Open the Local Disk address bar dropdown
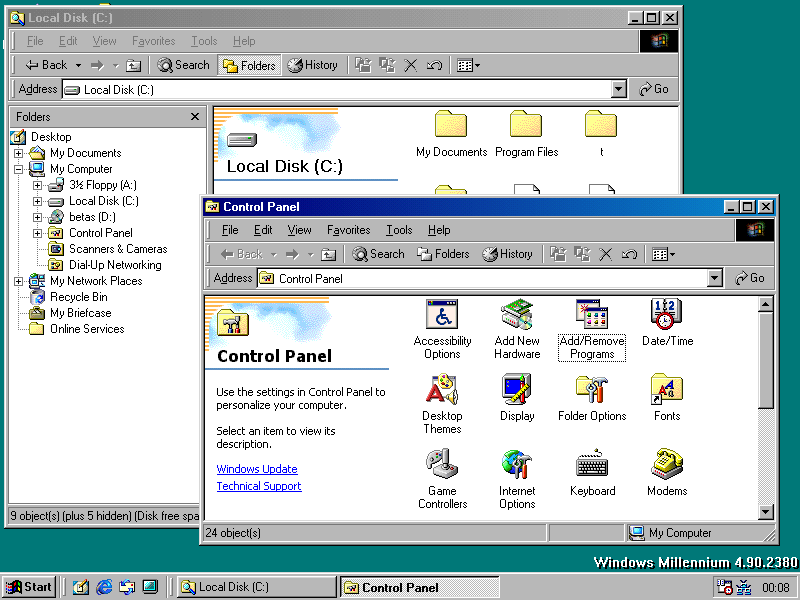Screen dimensions: 800x600 tap(618, 89)
